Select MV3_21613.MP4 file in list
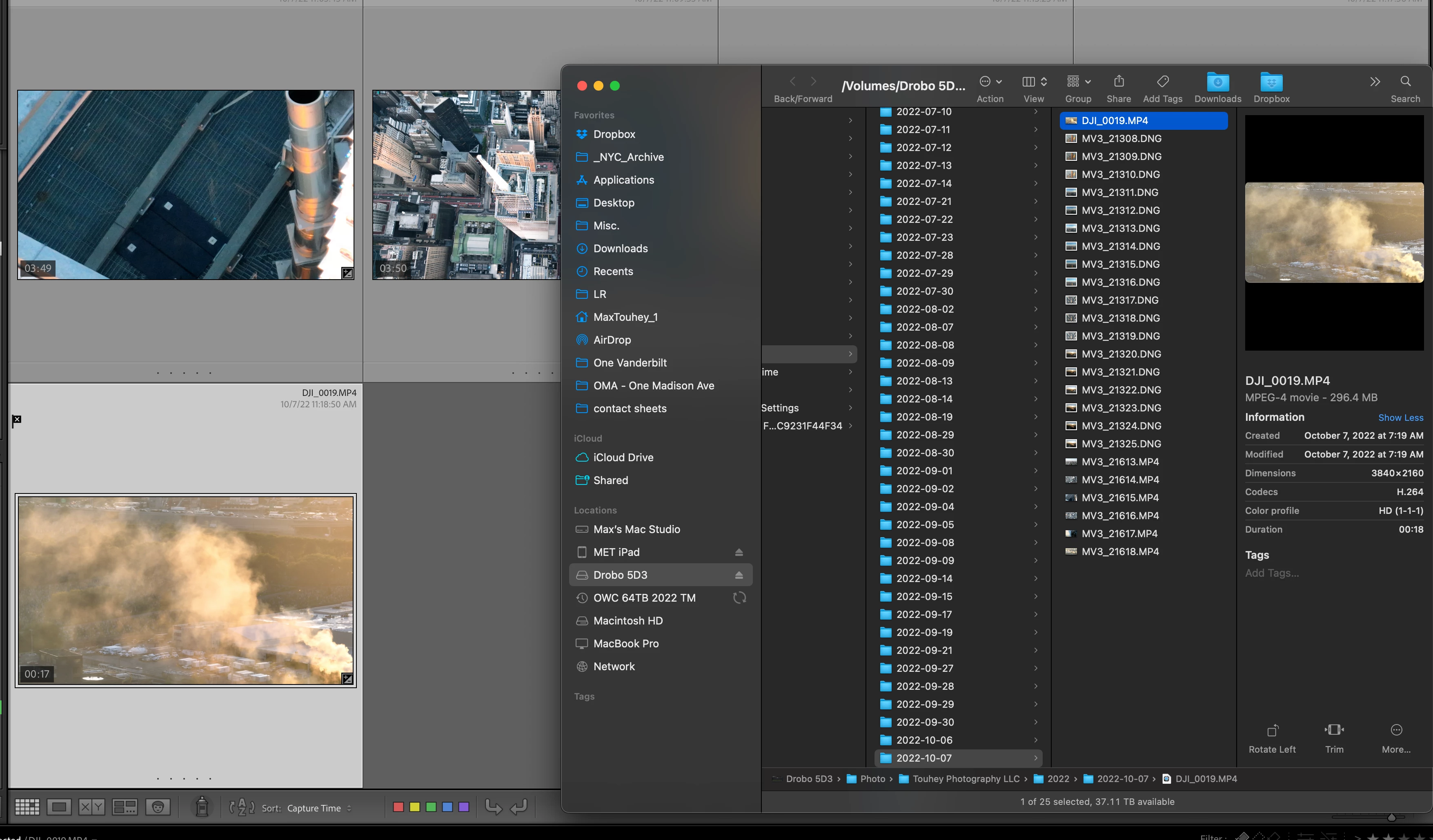The height and width of the screenshot is (840, 1433). [1120, 462]
